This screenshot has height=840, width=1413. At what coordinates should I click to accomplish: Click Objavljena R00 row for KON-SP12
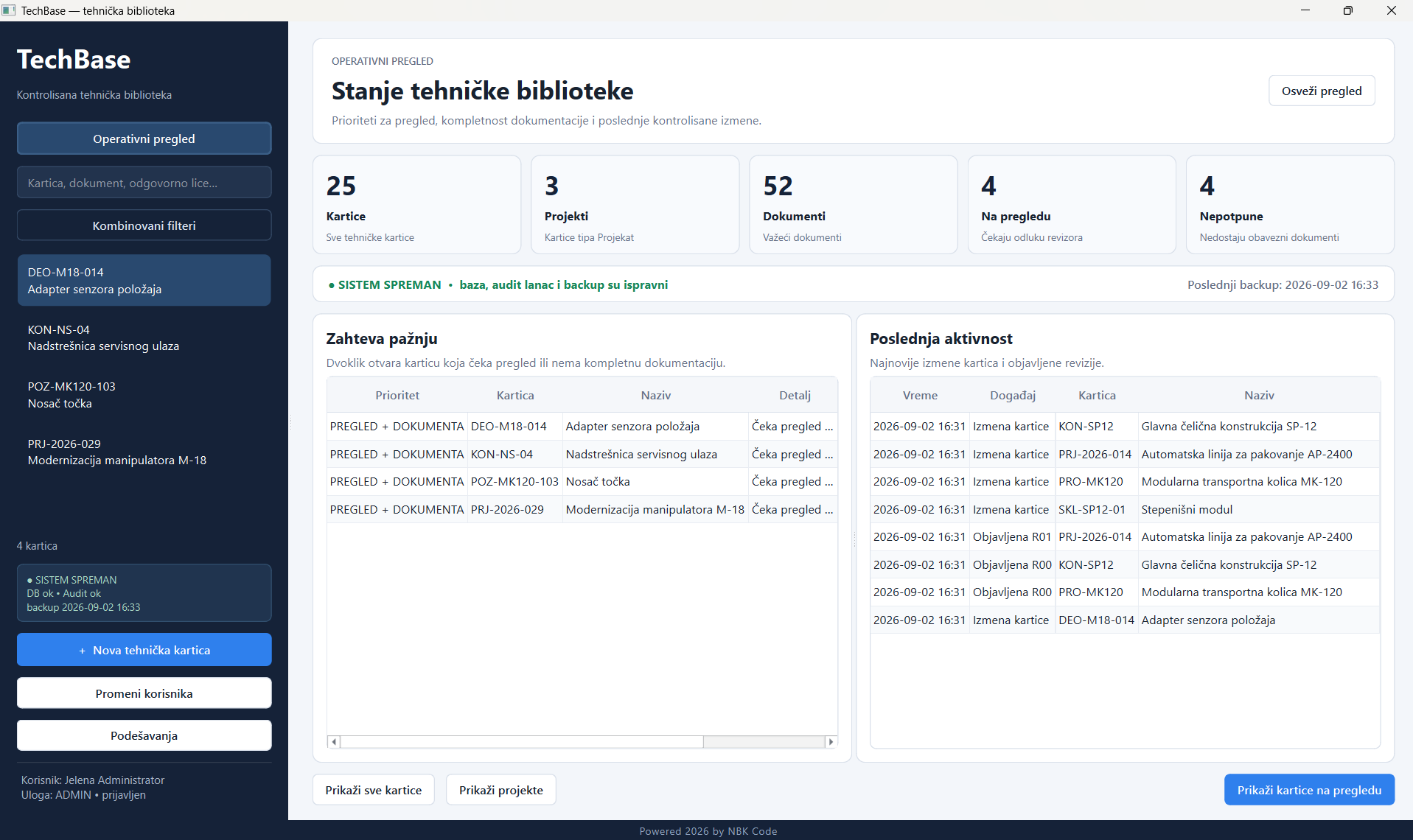click(x=1125, y=564)
